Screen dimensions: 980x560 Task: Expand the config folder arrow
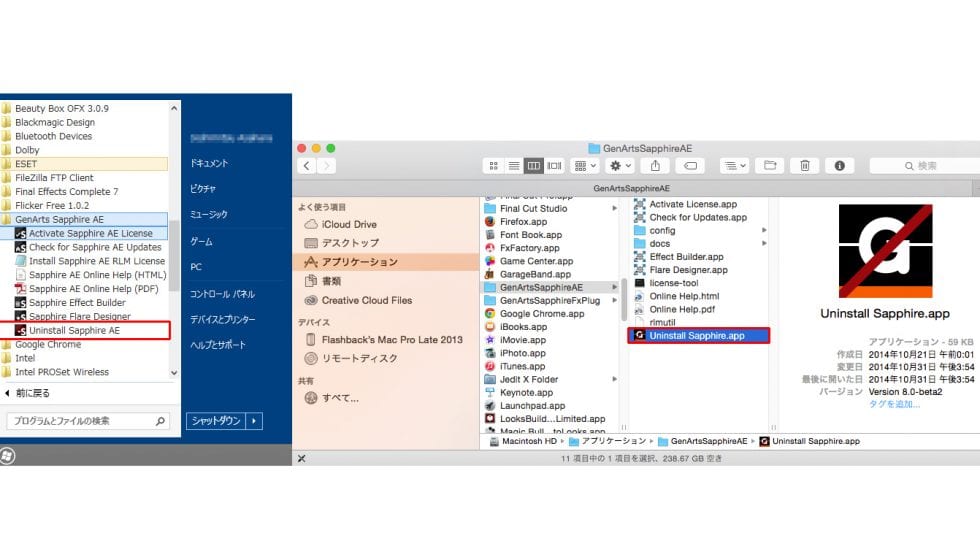tap(764, 231)
